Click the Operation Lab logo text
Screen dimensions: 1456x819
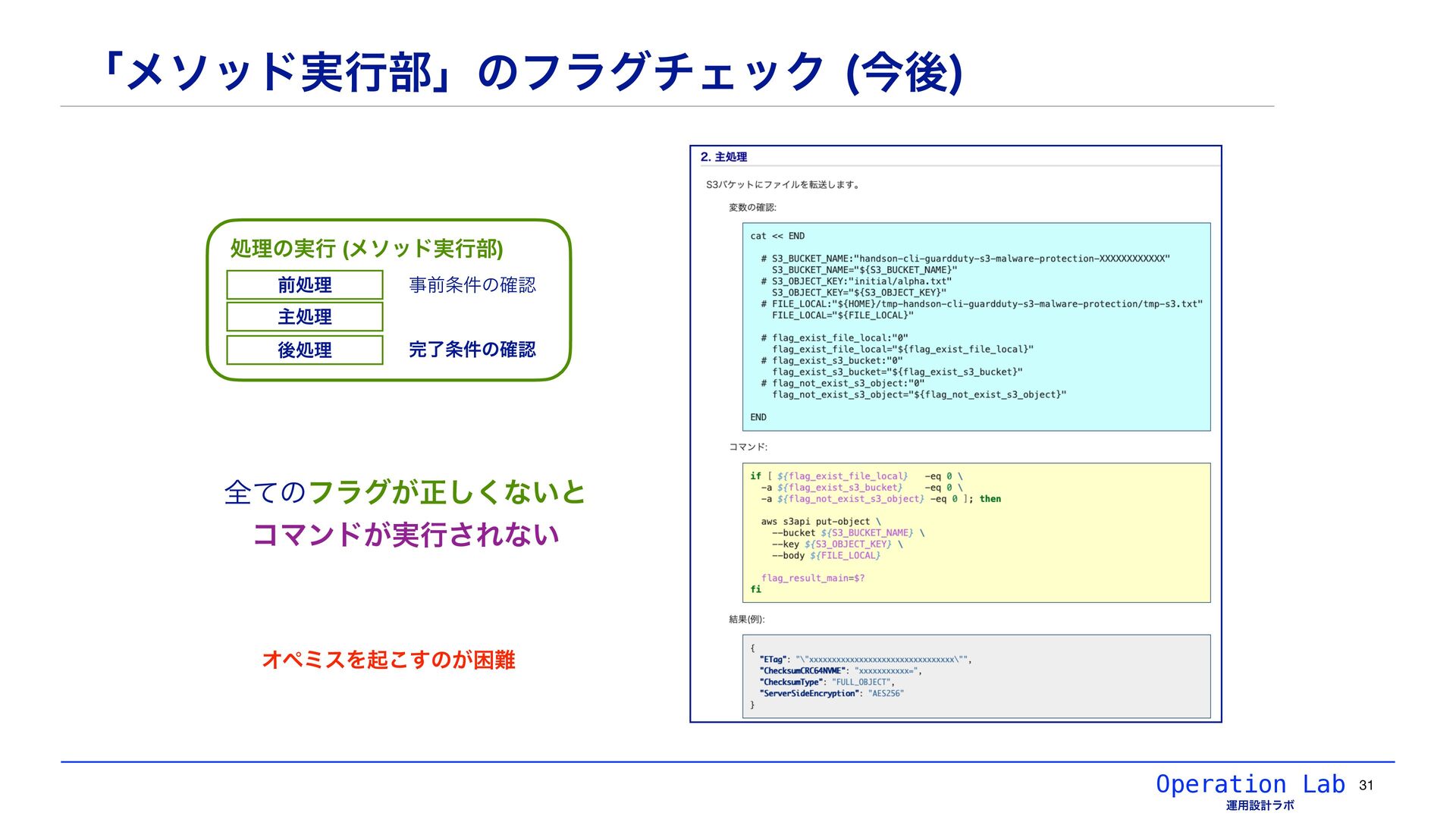1250,784
